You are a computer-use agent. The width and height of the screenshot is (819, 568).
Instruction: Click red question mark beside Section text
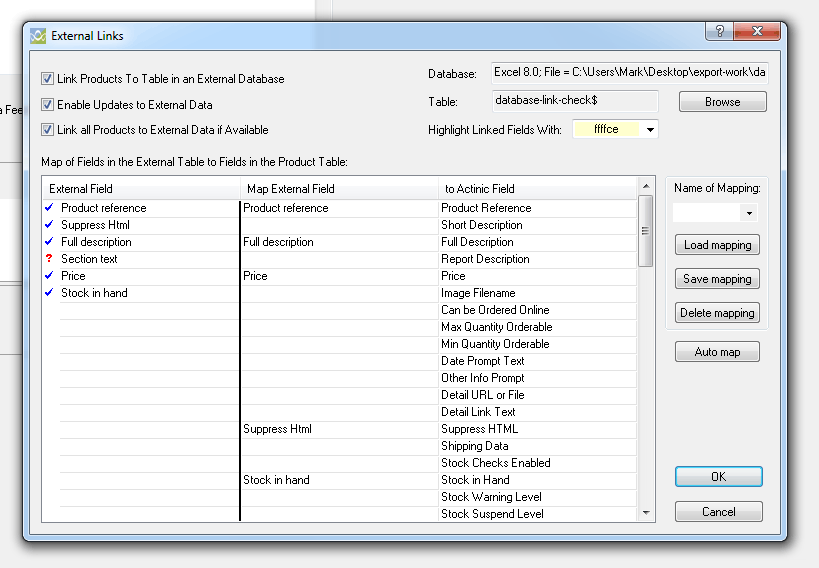click(49, 259)
